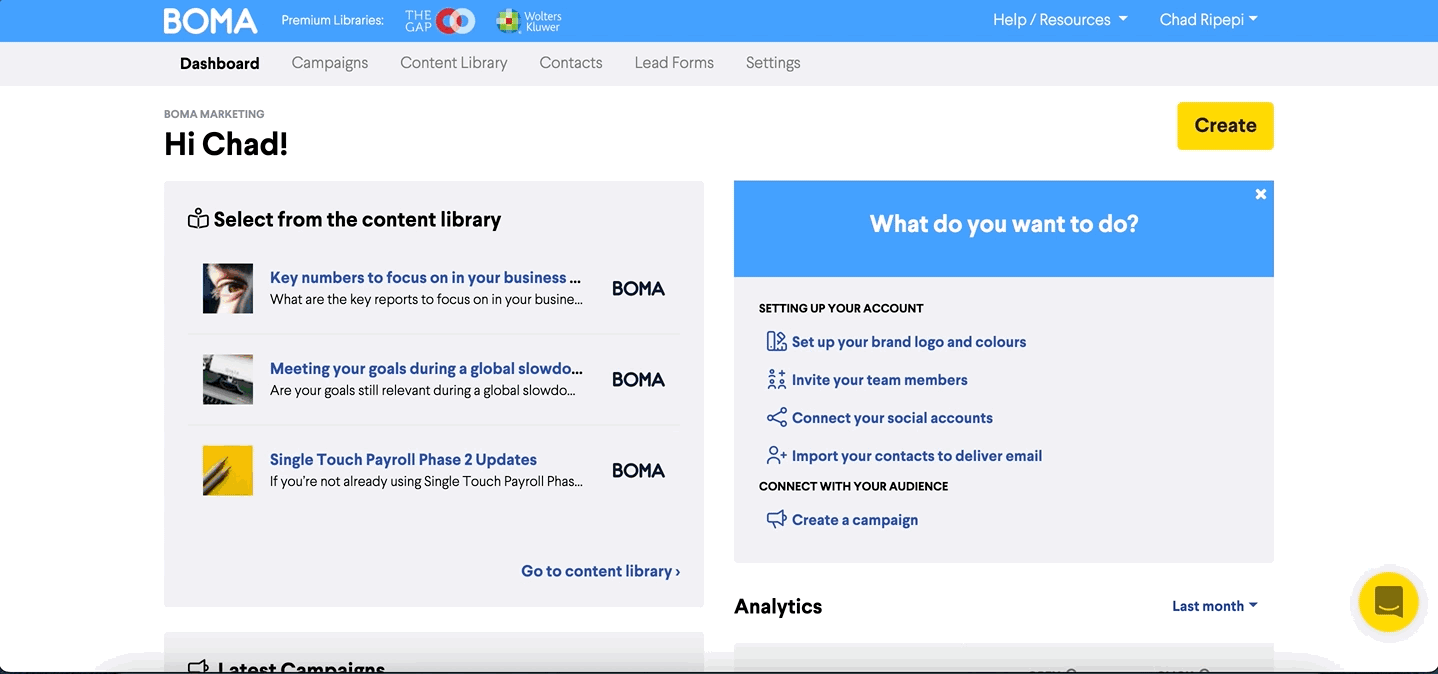
Task: Click the BOMA logo in header
Action: [x=210, y=20]
